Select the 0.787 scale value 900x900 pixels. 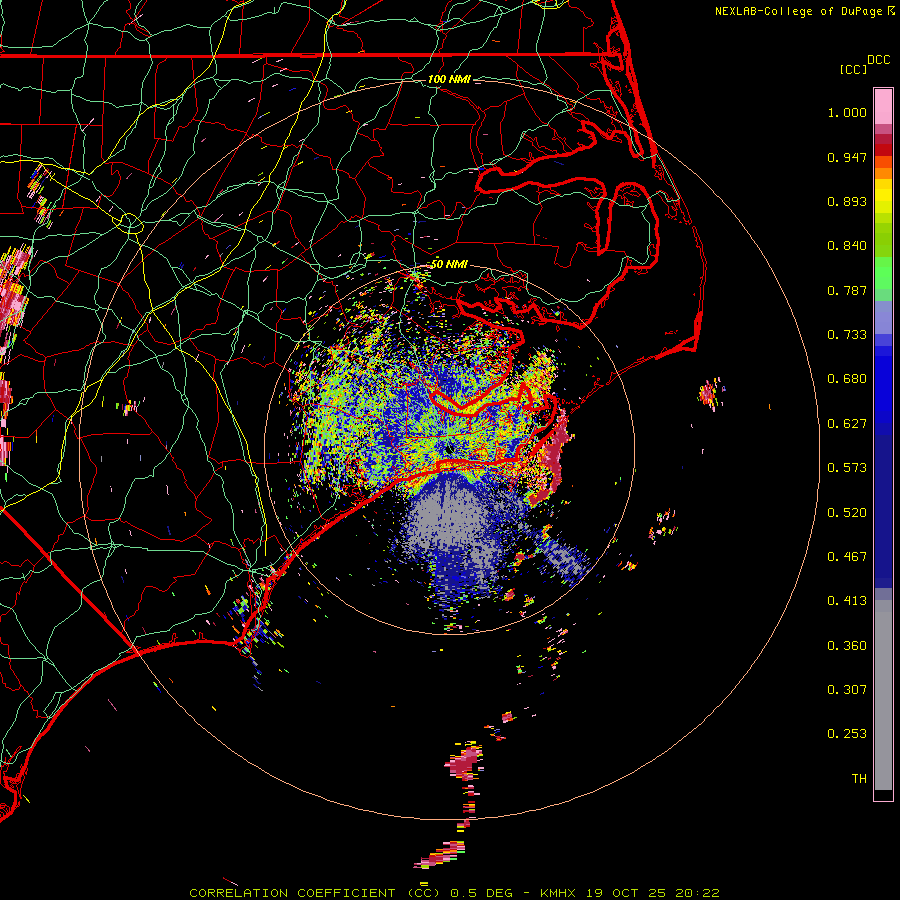(847, 290)
